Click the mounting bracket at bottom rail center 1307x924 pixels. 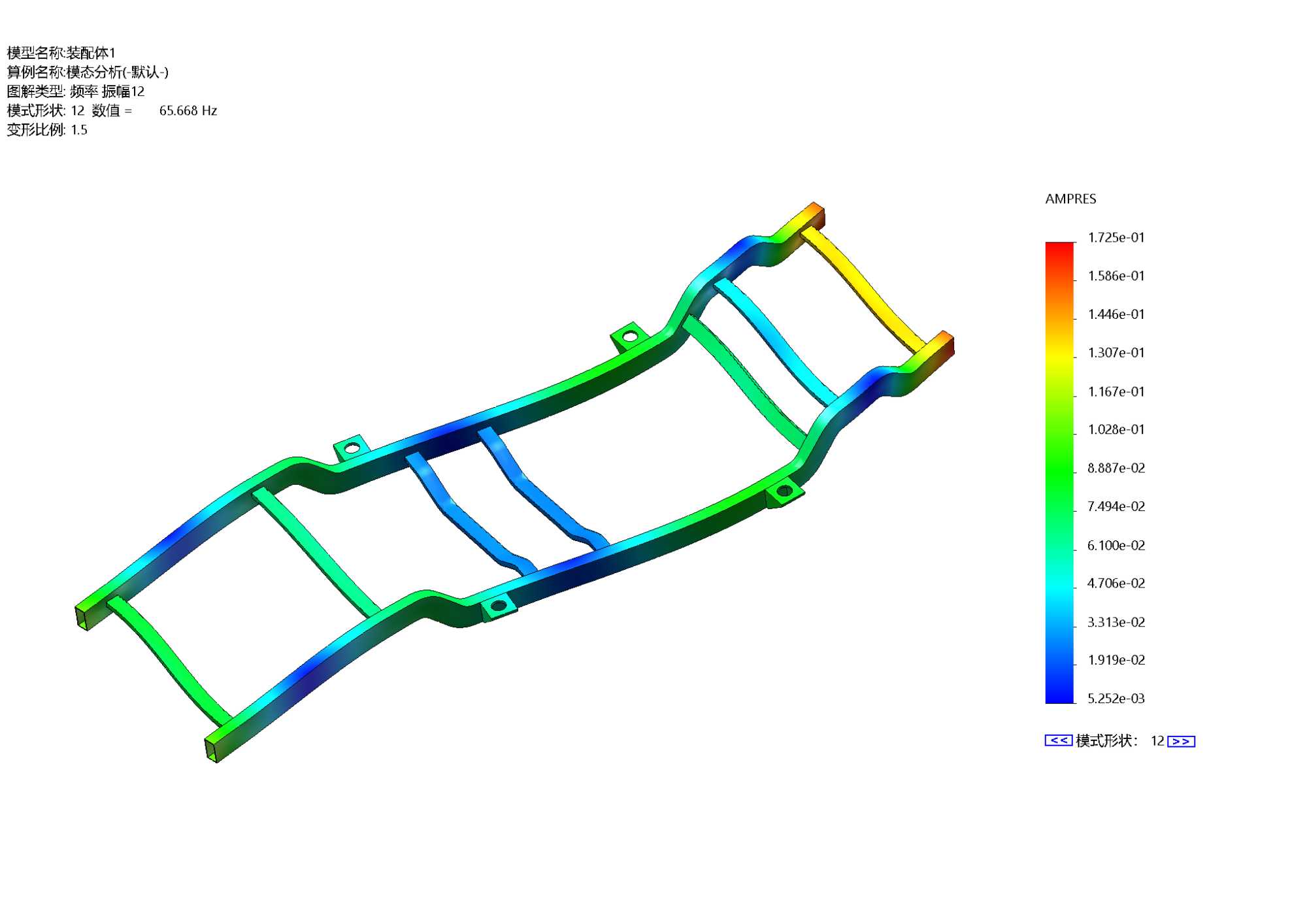pyautogui.click(x=498, y=606)
